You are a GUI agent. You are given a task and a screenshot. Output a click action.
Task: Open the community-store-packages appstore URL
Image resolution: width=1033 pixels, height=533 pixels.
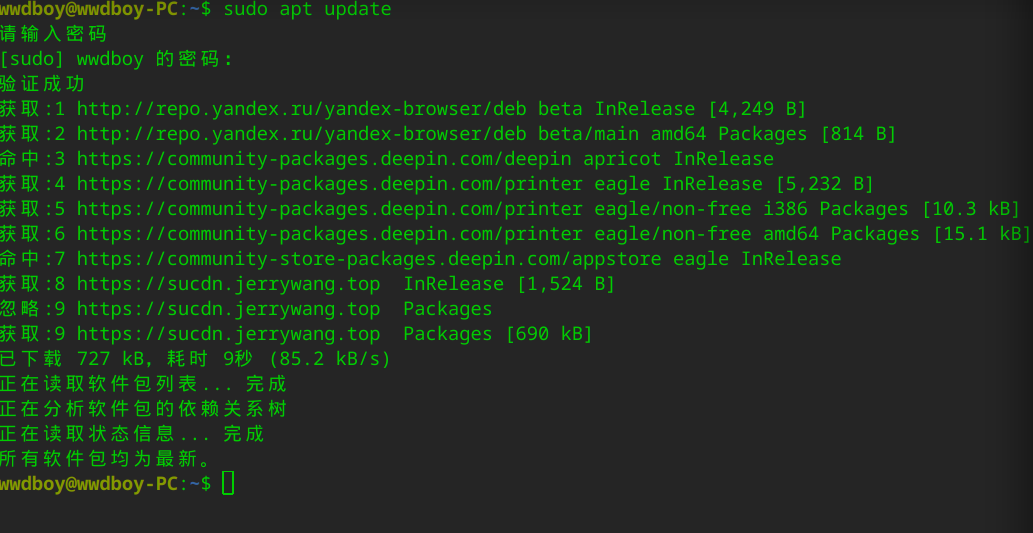click(368, 259)
